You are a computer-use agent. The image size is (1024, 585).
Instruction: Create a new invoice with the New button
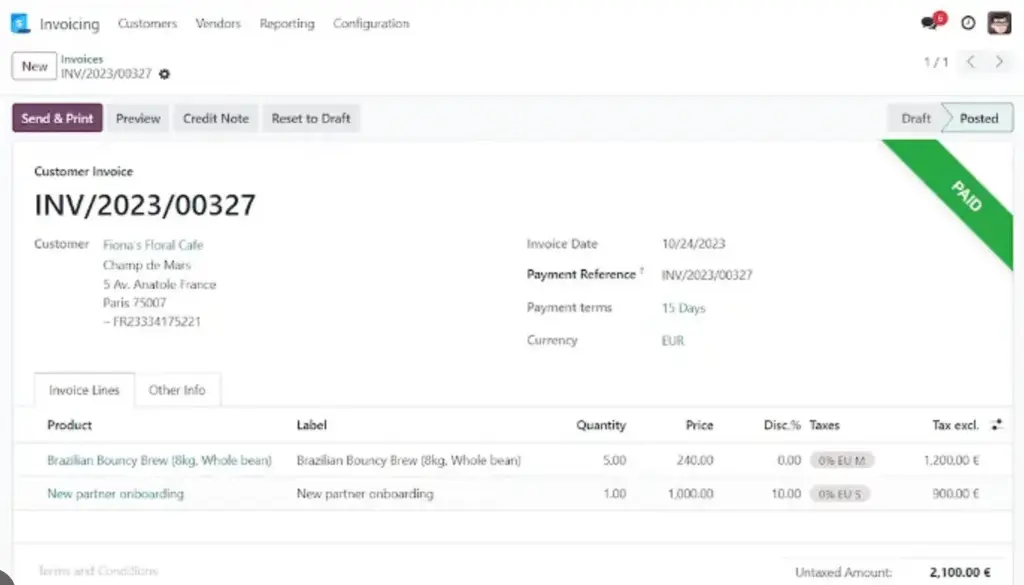[33, 65]
